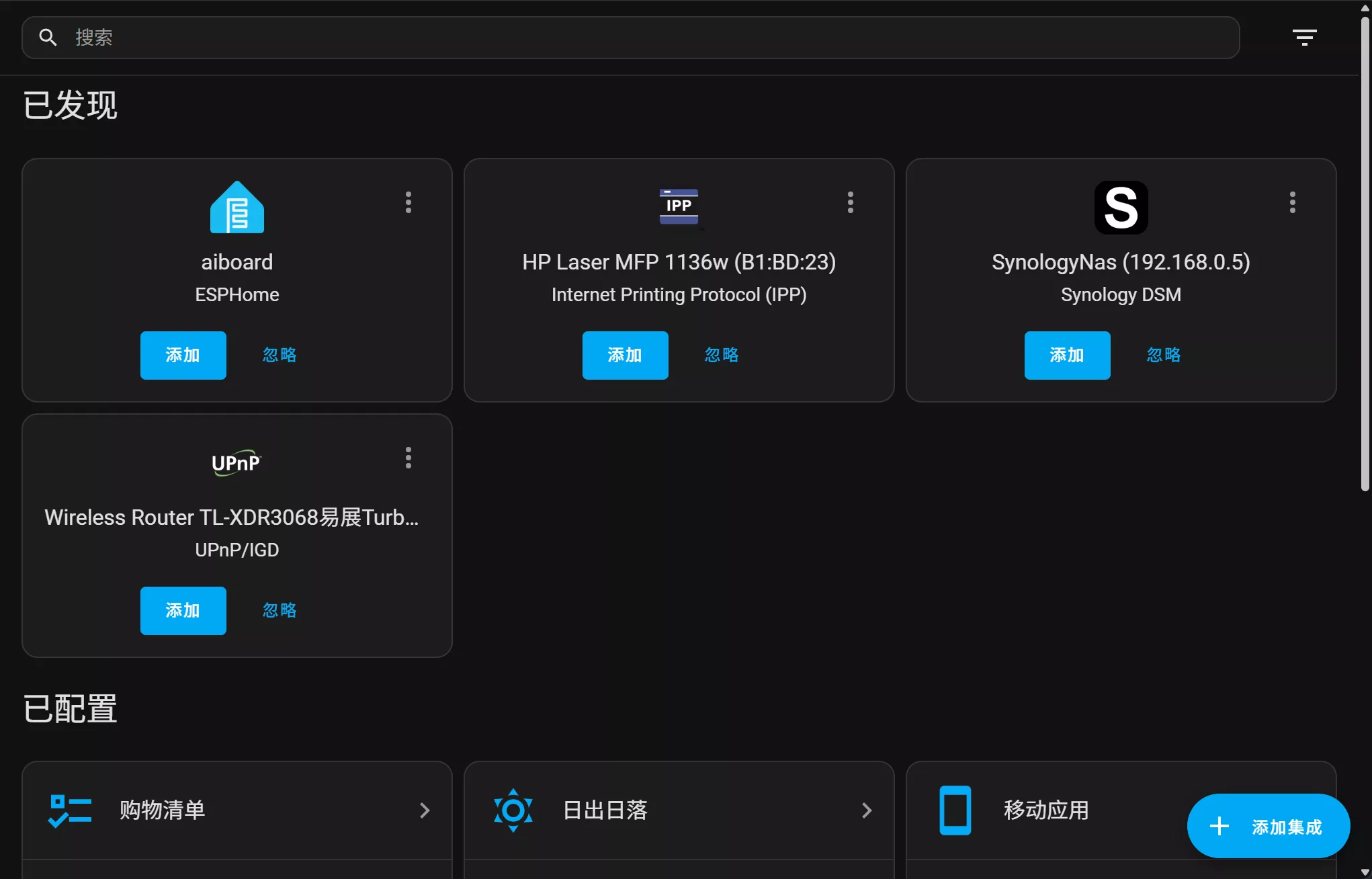The width and height of the screenshot is (1372, 879).
Task: Click the aiboard device name
Action: pyautogui.click(x=237, y=262)
